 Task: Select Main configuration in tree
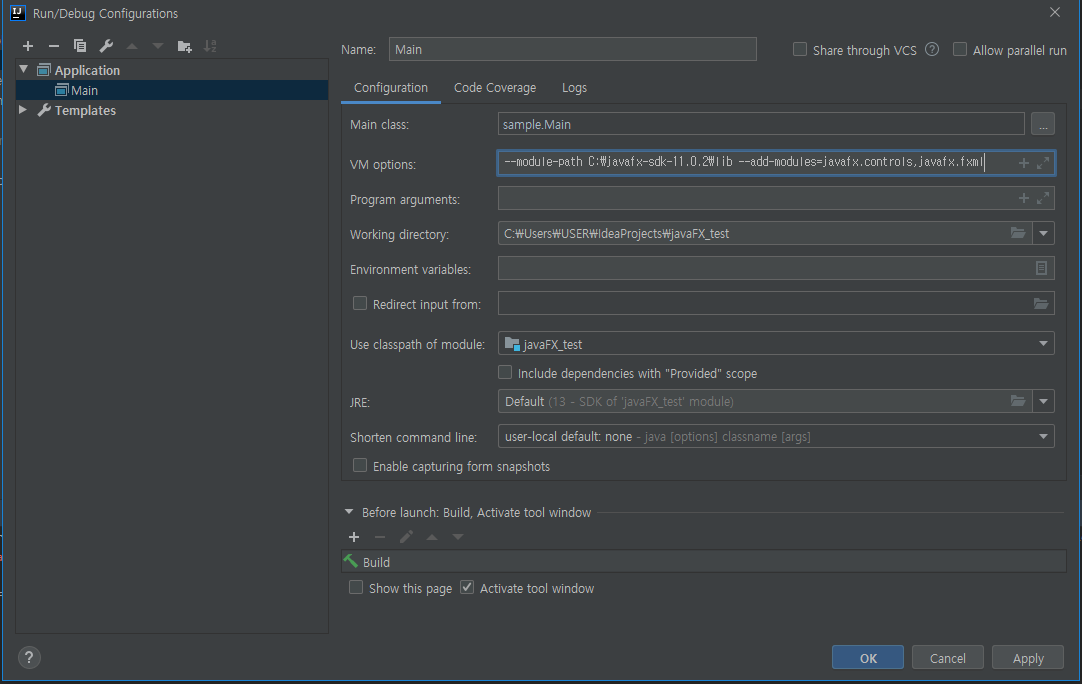pos(172,90)
